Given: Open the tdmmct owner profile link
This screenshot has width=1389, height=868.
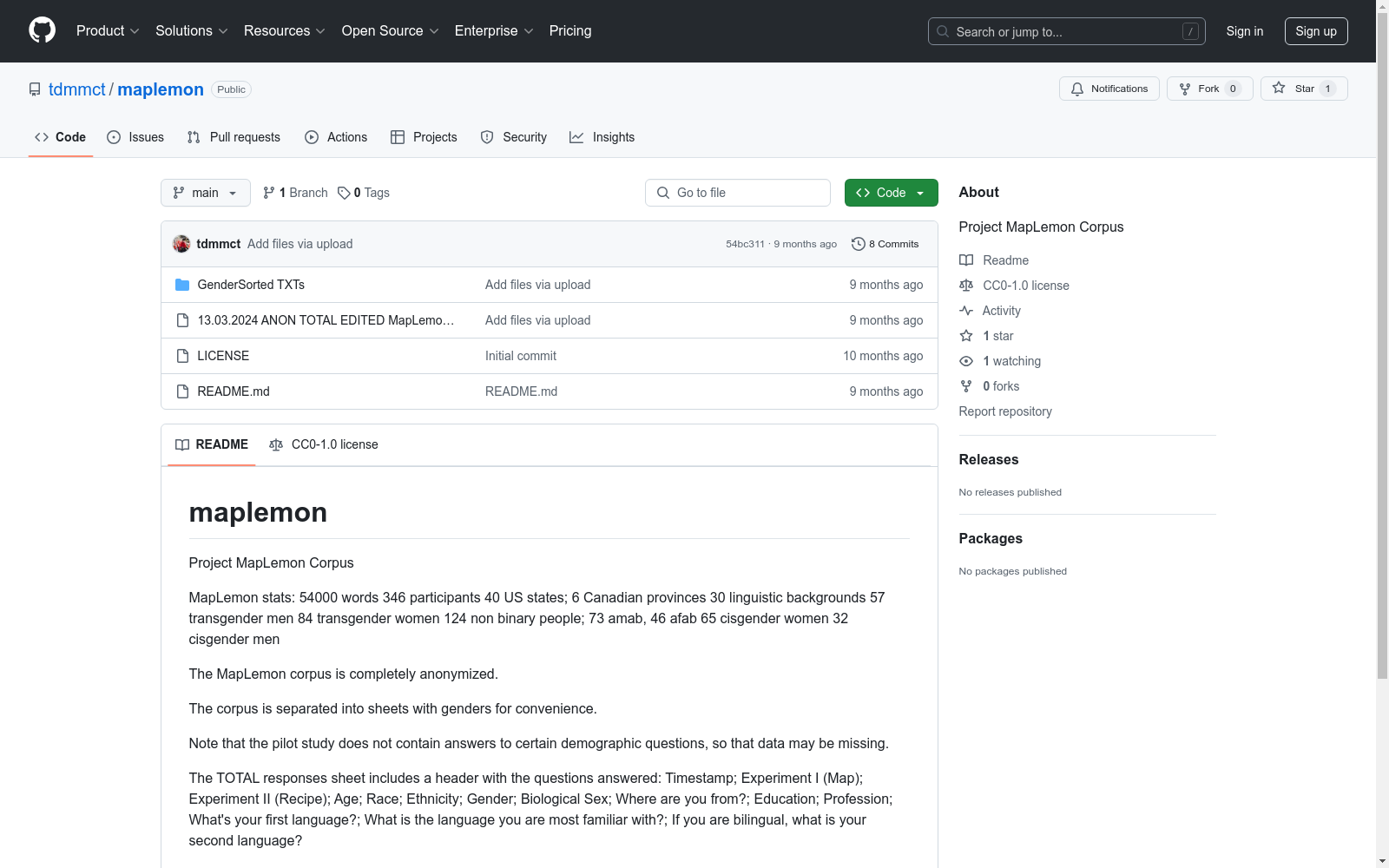Looking at the screenshot, I should [77, 89].
